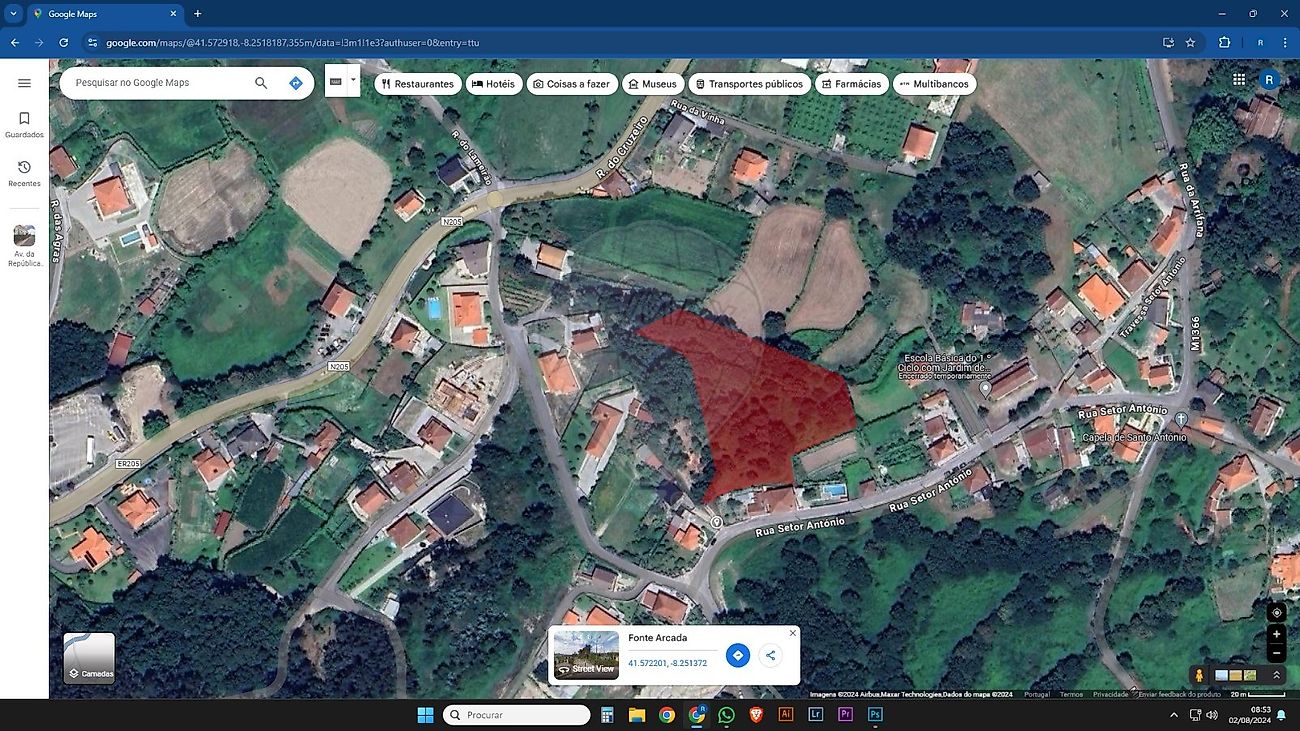Close the Fonte Arcada info card
The width and height of the screenshot is (1300, 731).
pos(793,633)
